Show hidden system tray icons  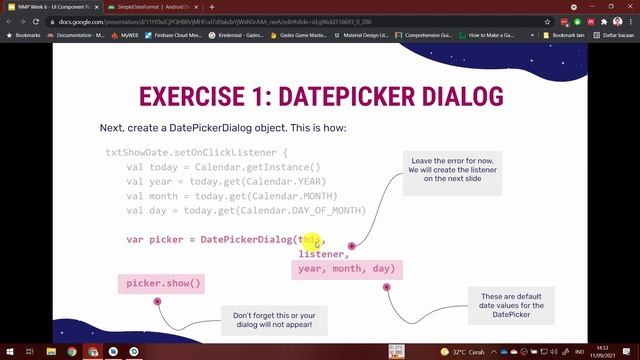coord(493,351)
